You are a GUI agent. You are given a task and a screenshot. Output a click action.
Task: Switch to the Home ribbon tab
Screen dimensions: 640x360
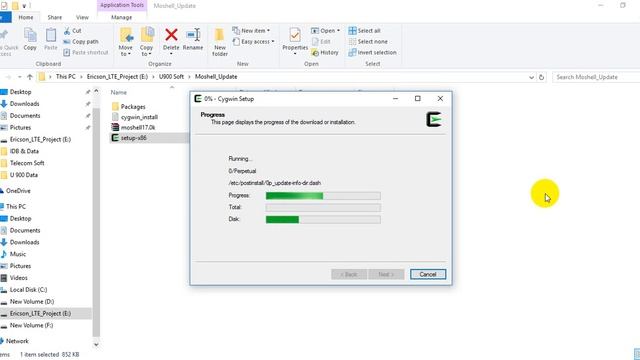pyautogui.click(x=26, y=17)
